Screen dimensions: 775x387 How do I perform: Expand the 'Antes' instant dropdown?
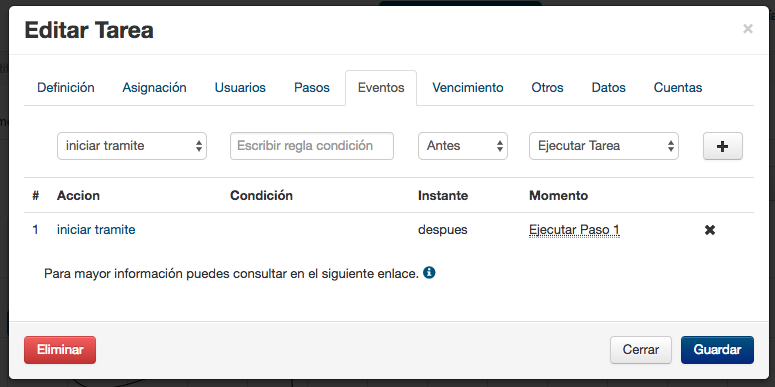pyautogui.click(x=463, y=146)
